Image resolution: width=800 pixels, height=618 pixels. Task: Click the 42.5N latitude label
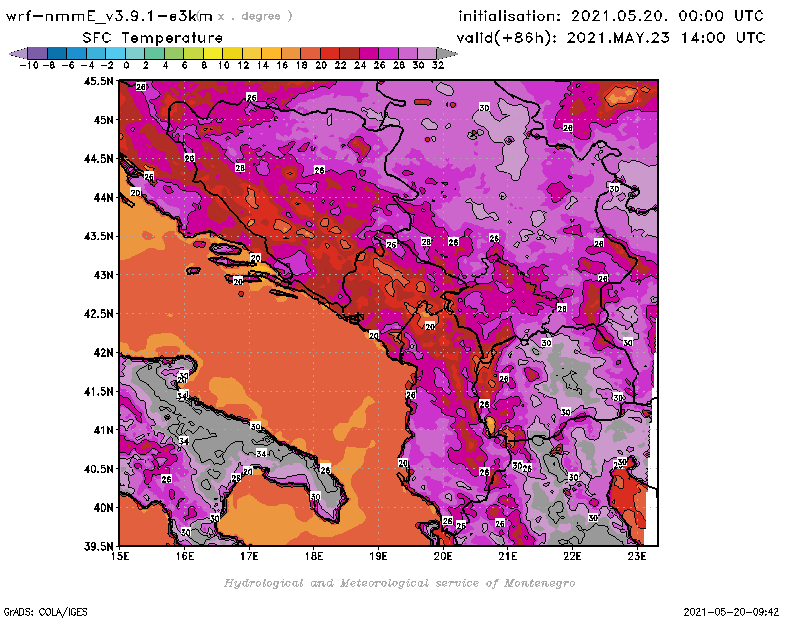[99, 314]
